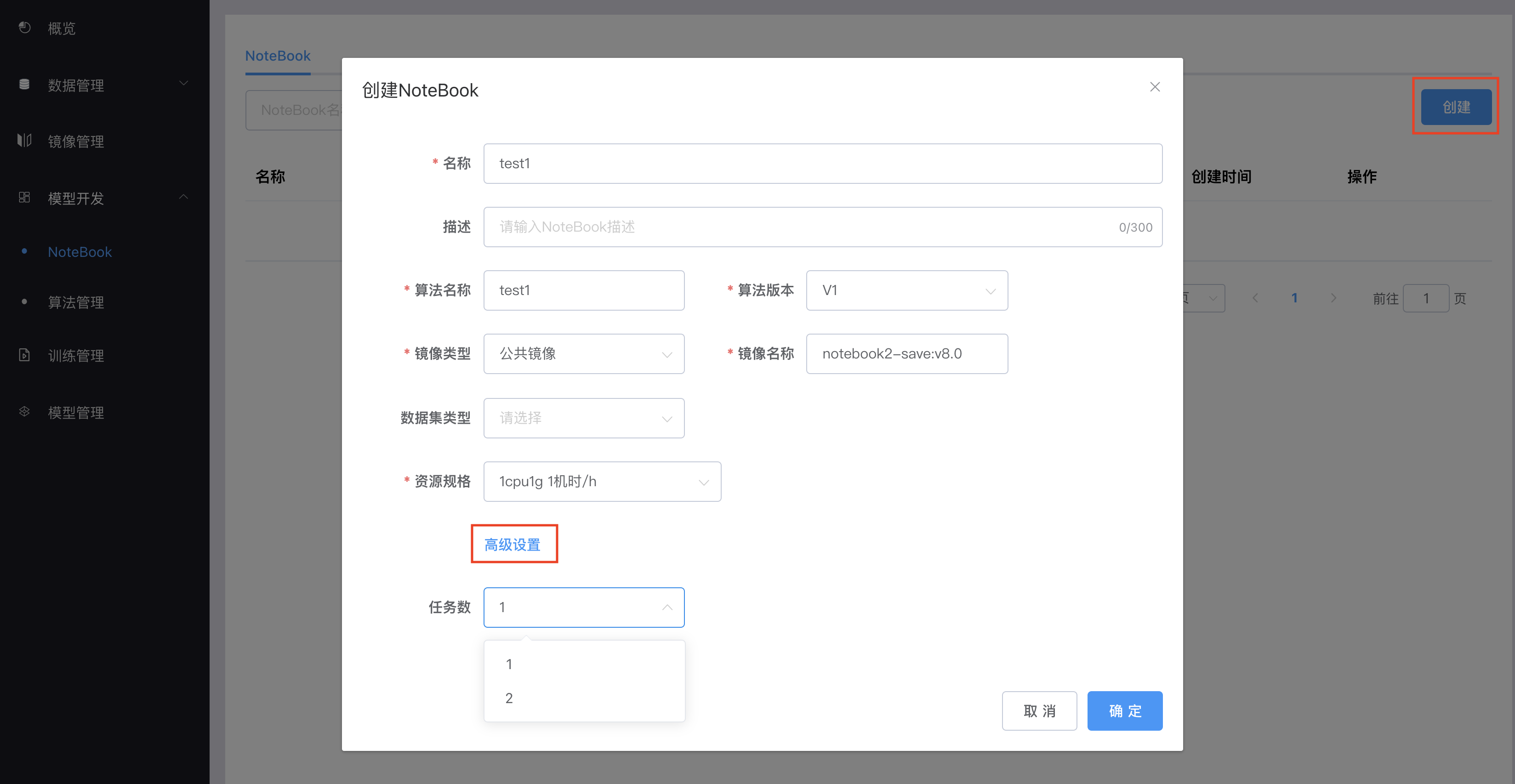
Task: Collapse the 模型开发 sidebar menu
Action: point(183,197)
